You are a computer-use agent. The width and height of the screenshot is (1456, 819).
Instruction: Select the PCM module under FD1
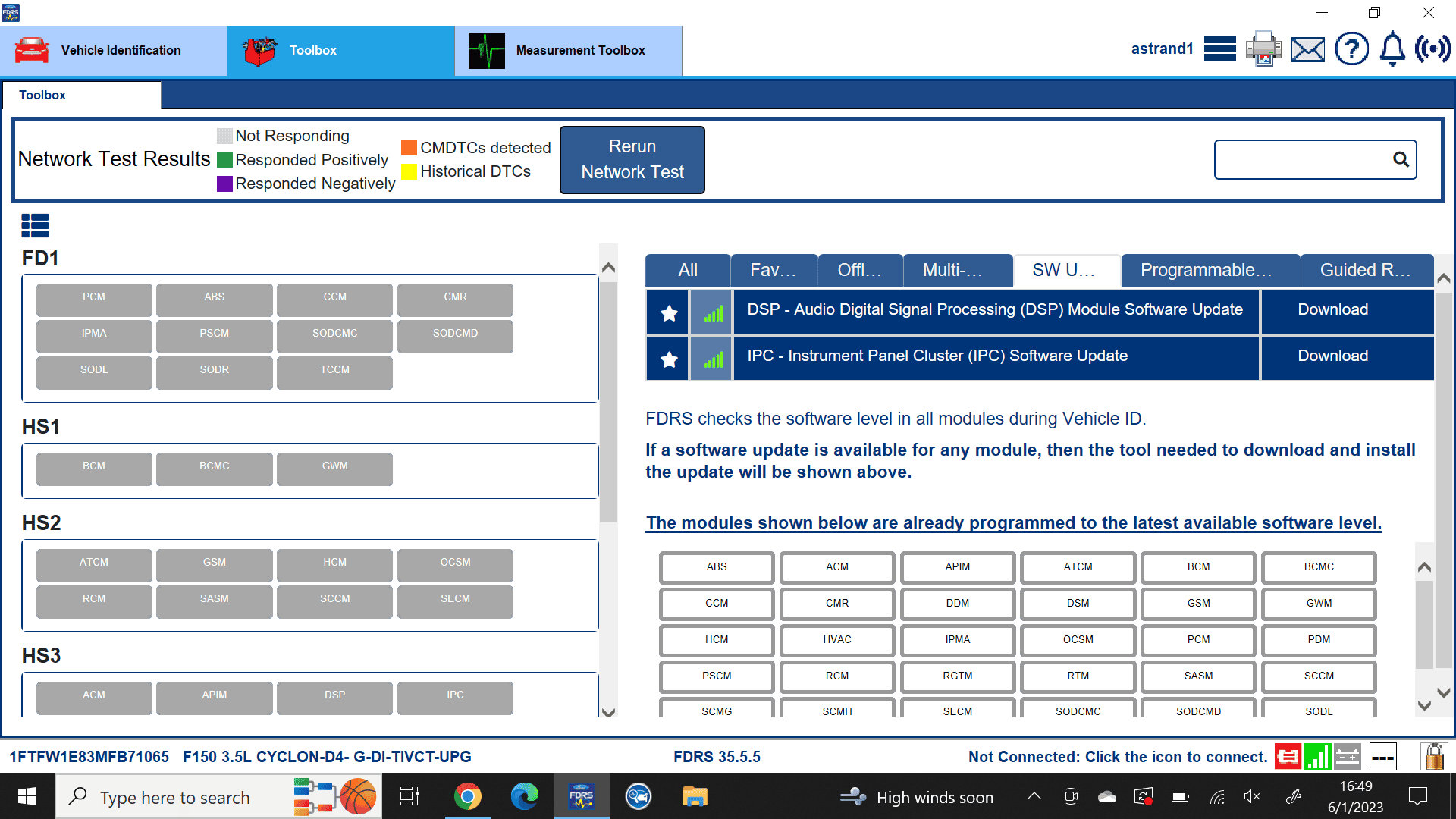pos(93,297)
